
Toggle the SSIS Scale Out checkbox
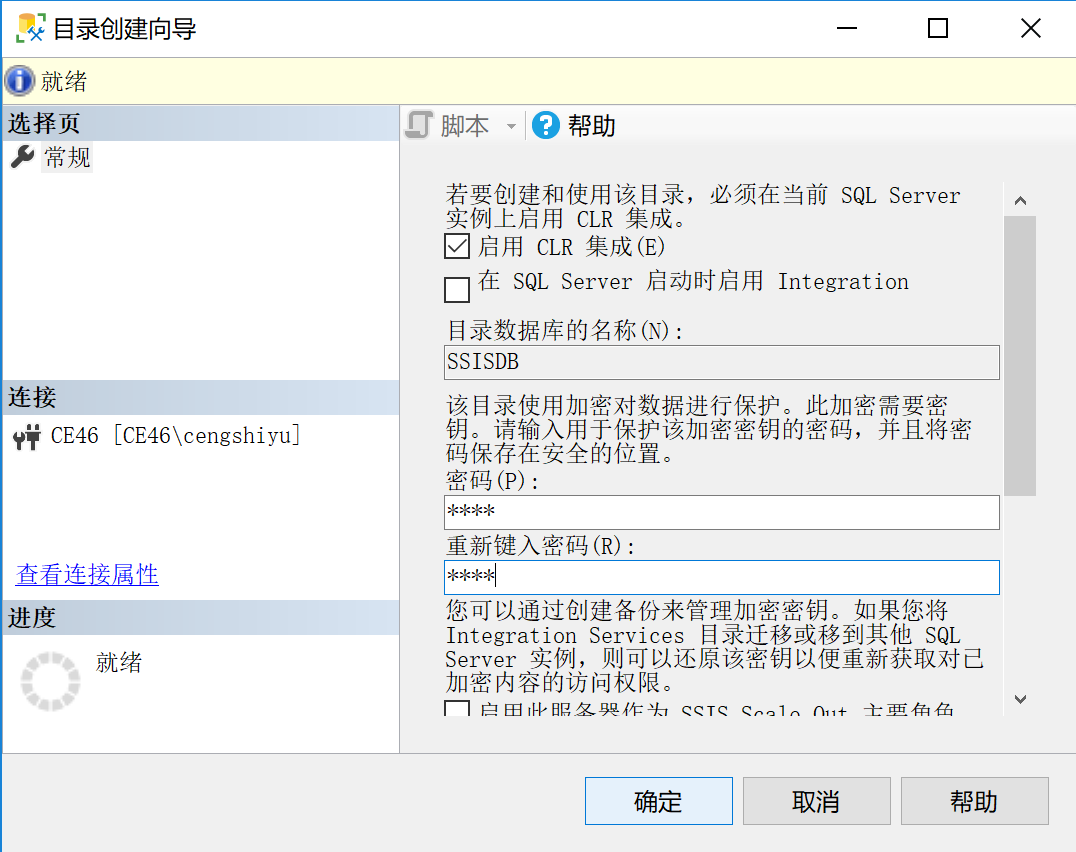pyautogui.click(x=457, y=709)
